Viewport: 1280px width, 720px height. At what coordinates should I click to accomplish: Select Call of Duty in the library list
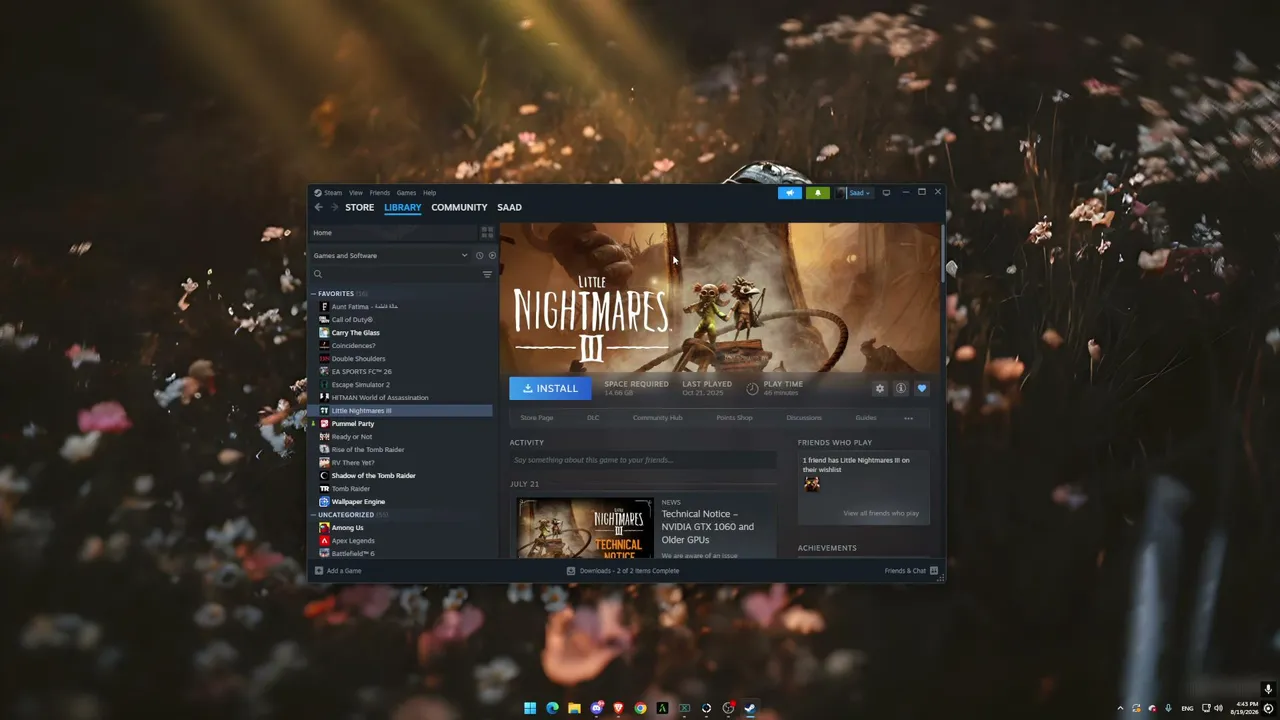[x=402, y=320]
